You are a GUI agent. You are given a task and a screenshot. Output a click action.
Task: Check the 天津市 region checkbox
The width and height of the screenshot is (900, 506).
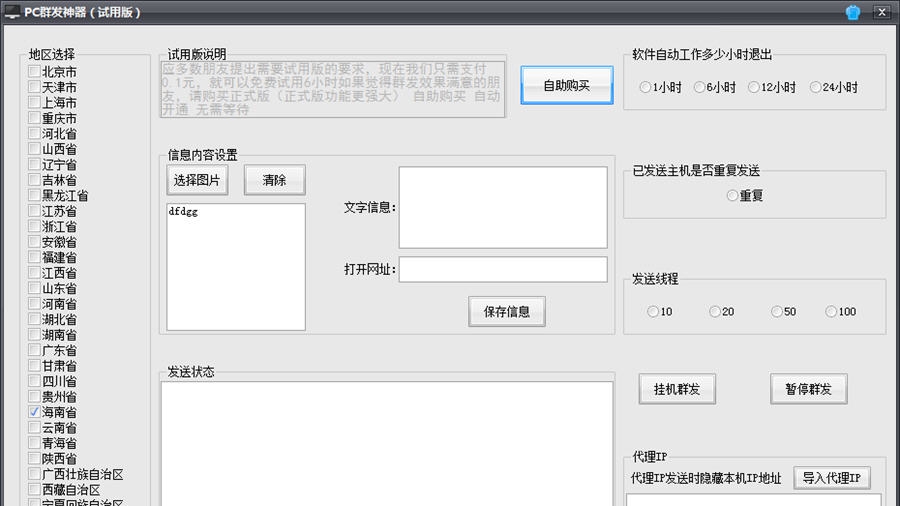tap(34, 87)
